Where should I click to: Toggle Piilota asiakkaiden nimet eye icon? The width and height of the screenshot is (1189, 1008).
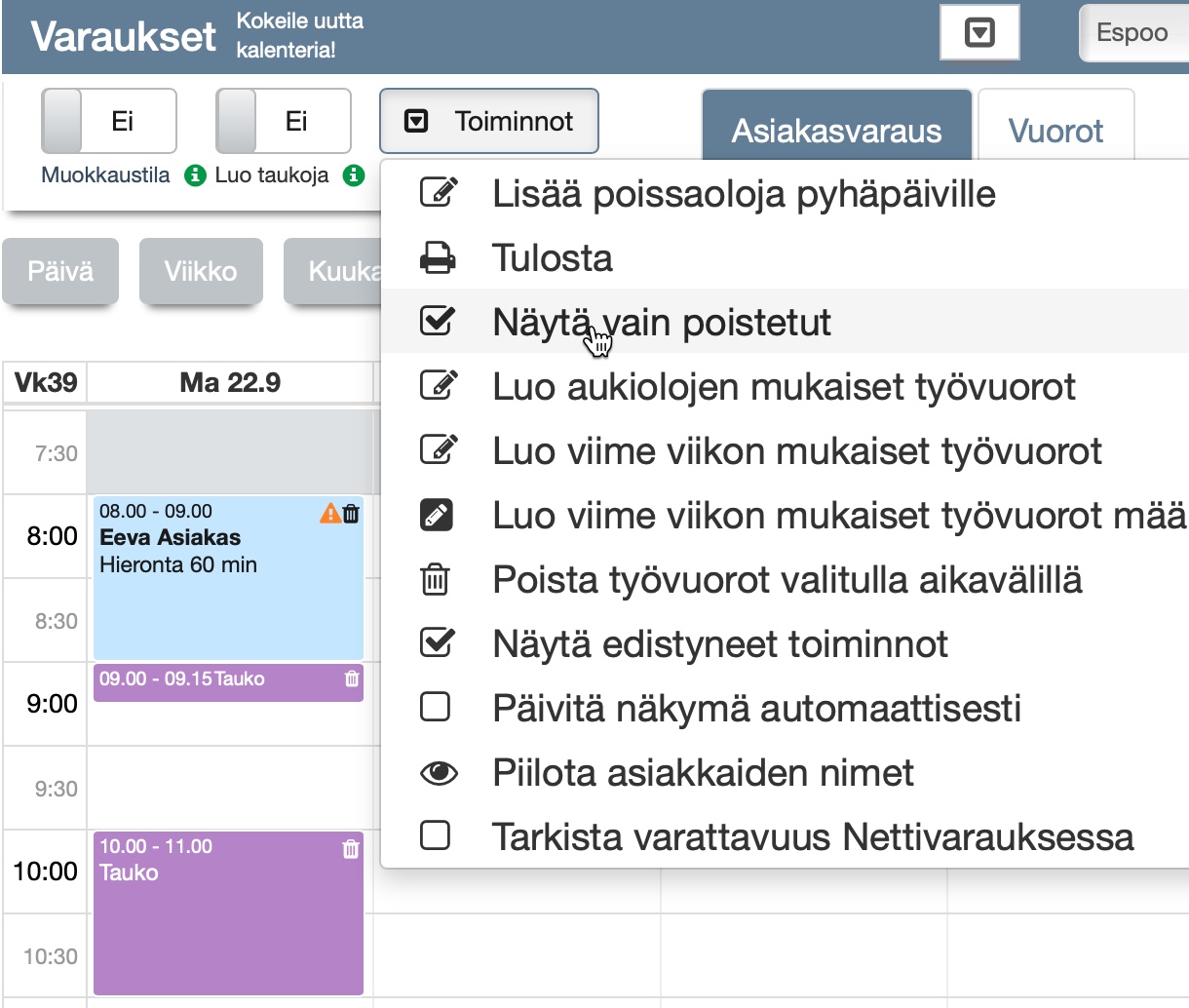438,773
